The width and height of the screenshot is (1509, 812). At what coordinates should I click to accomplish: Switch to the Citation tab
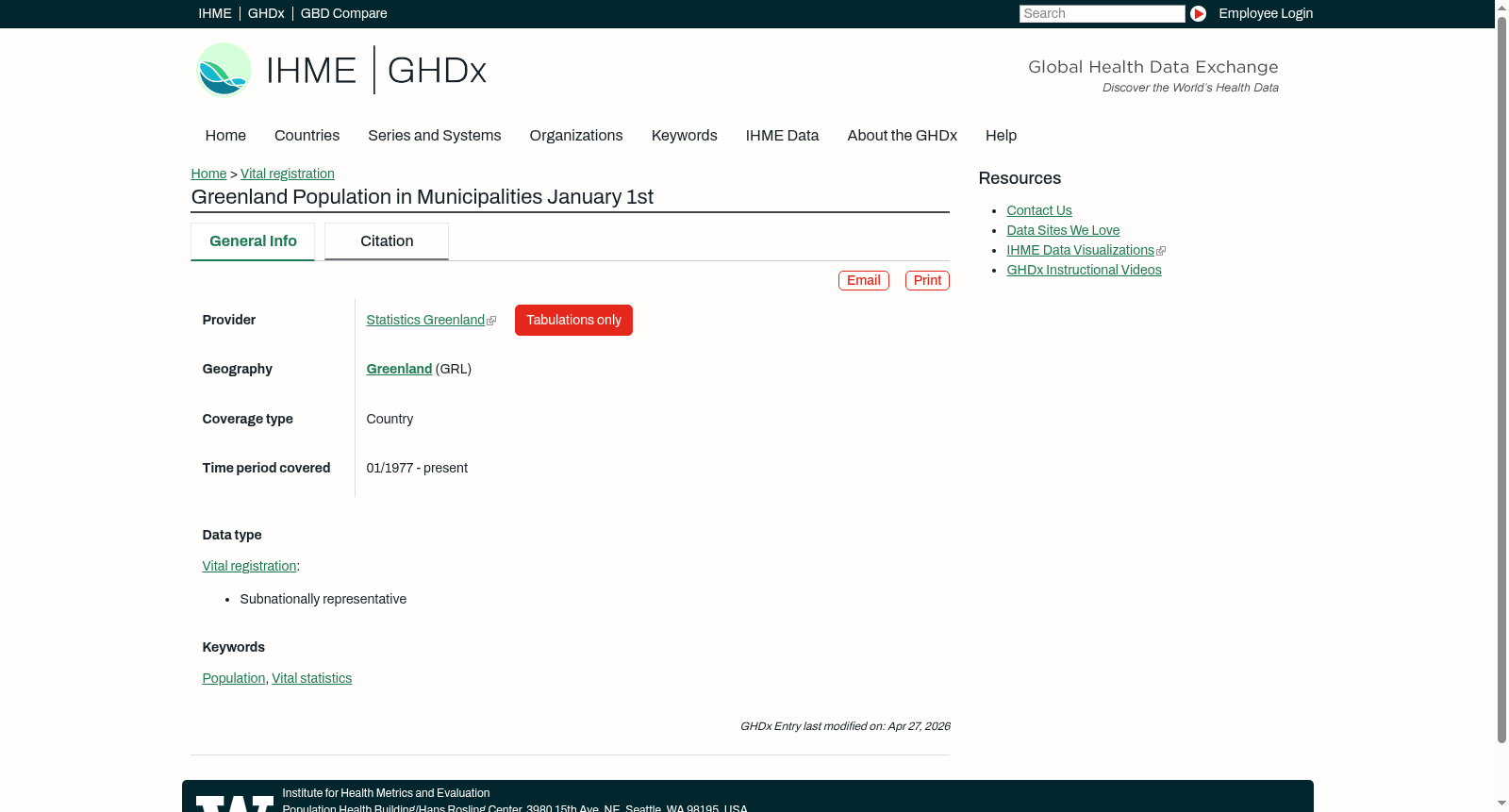387,241
